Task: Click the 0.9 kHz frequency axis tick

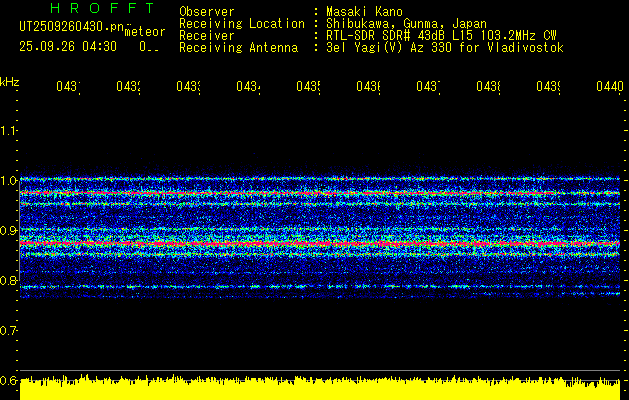Action: 10,230
